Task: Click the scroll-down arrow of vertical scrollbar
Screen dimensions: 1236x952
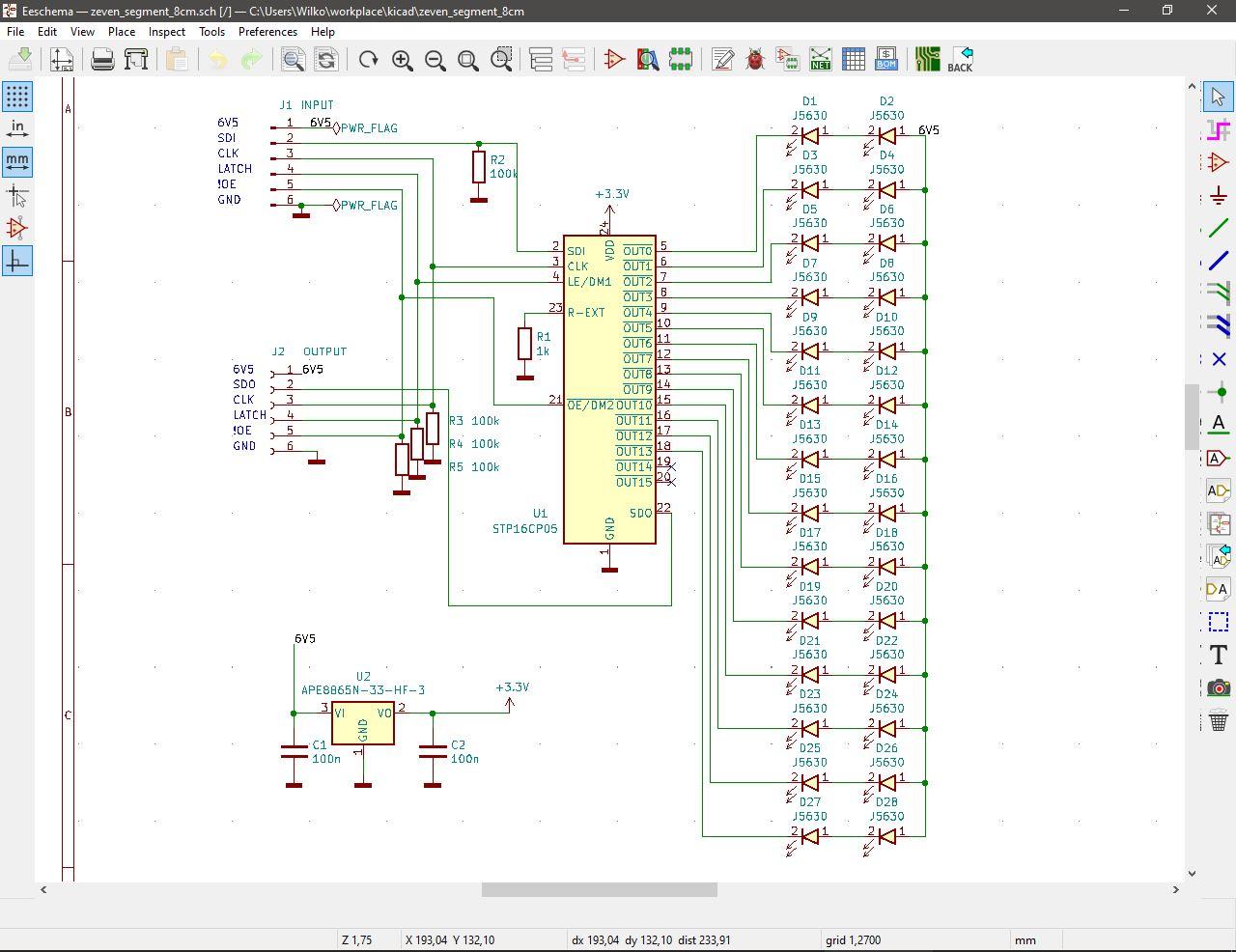Action: point(1192,873)
